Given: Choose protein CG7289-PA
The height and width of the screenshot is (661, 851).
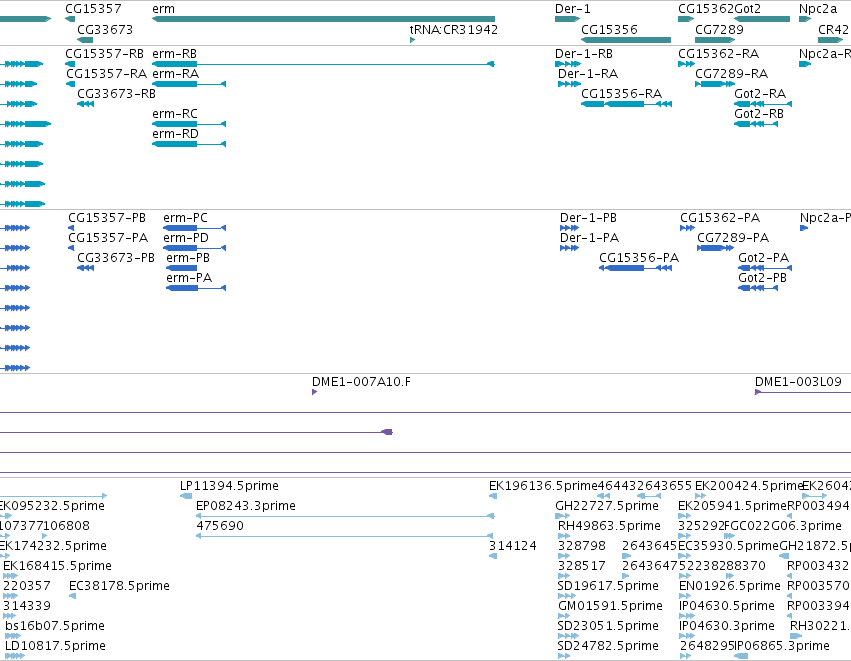Looking at the screenshot, I should pyautogui.click(x=733, y=238).
